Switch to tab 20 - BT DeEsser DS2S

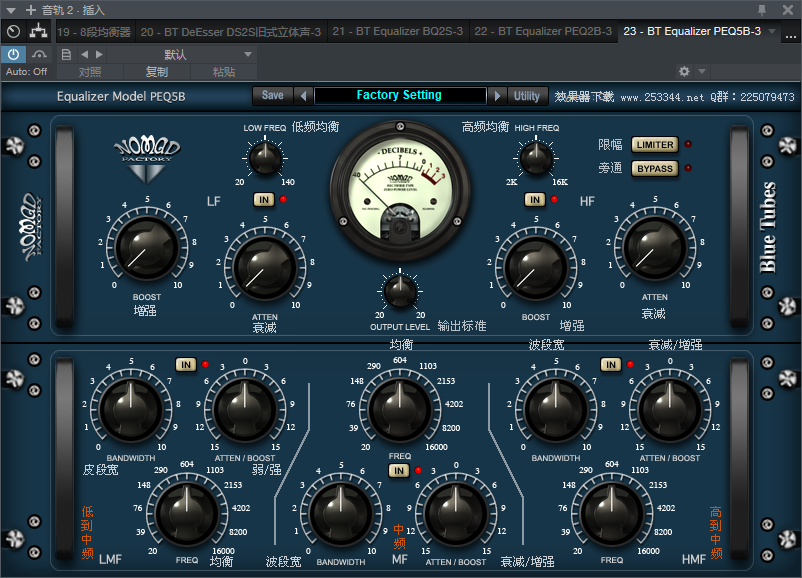coord(231,32)
